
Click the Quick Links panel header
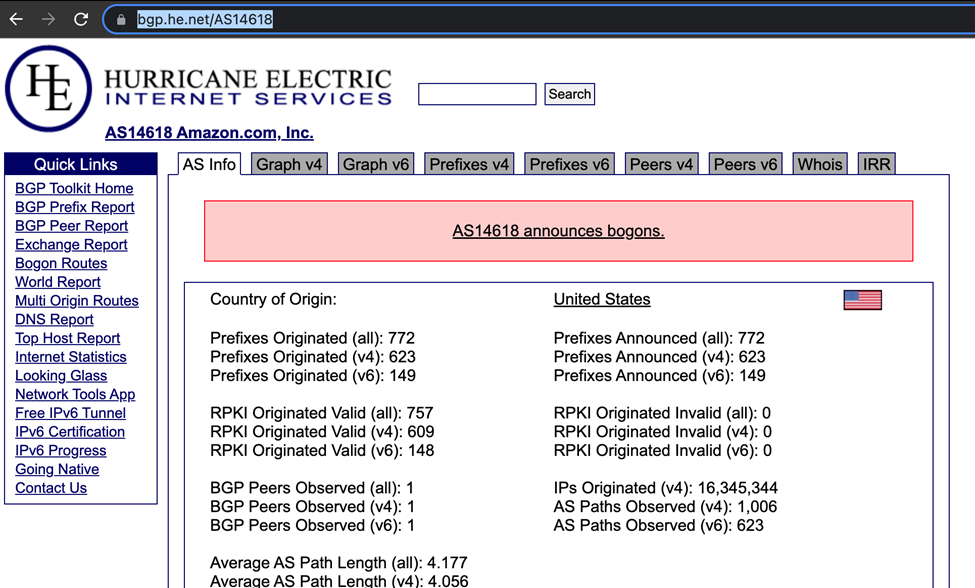tap(81, 164)
